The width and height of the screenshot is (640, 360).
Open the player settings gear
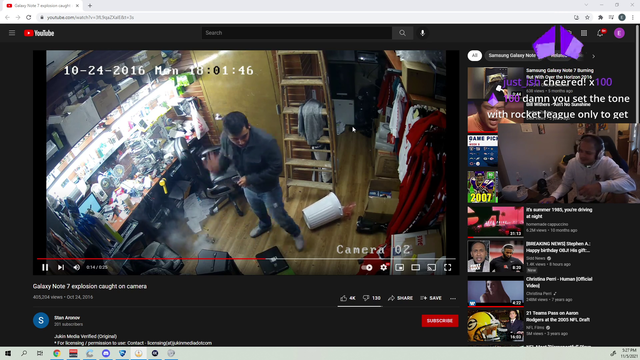383,267
